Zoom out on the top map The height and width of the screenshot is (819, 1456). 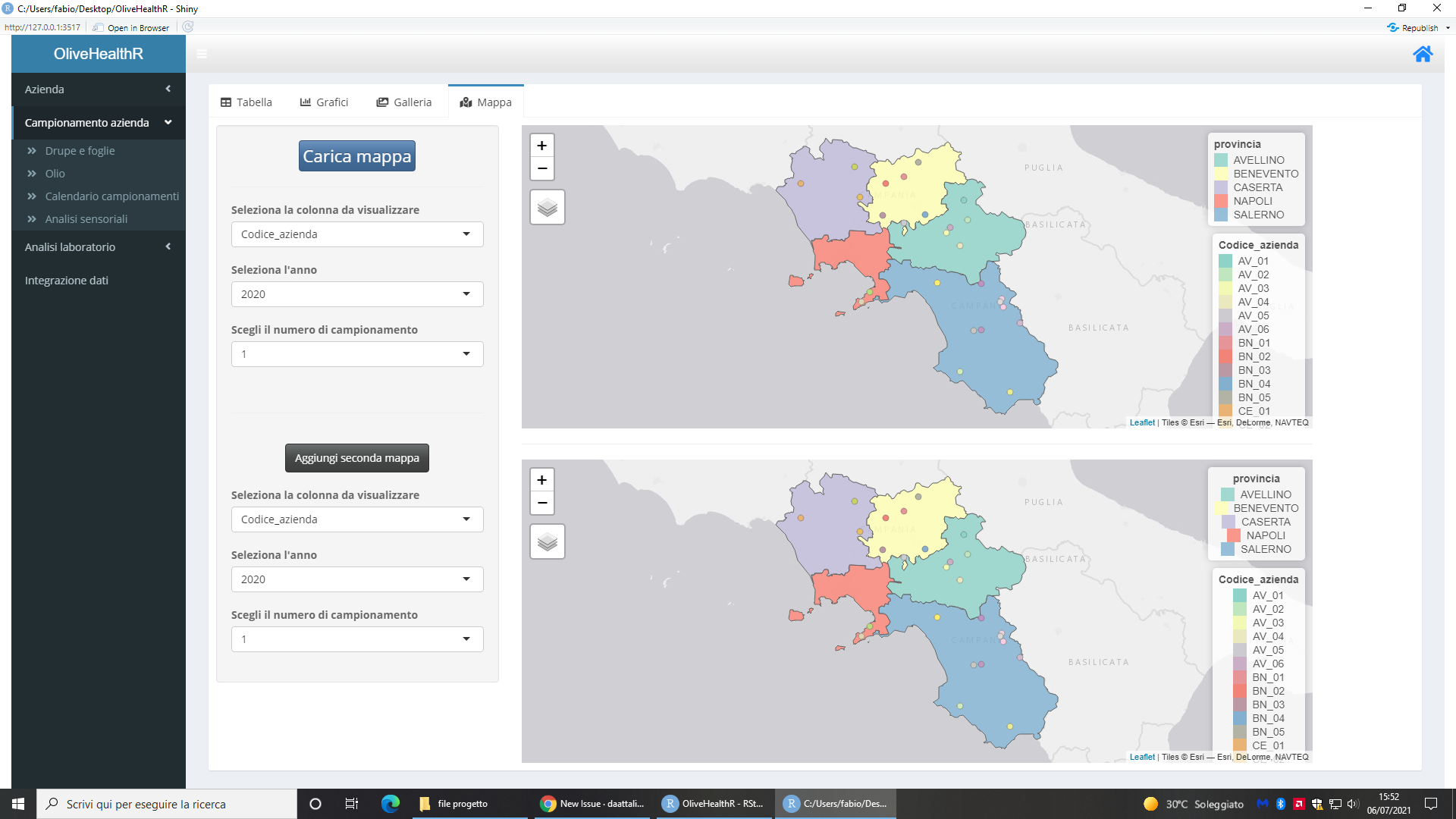541,168
